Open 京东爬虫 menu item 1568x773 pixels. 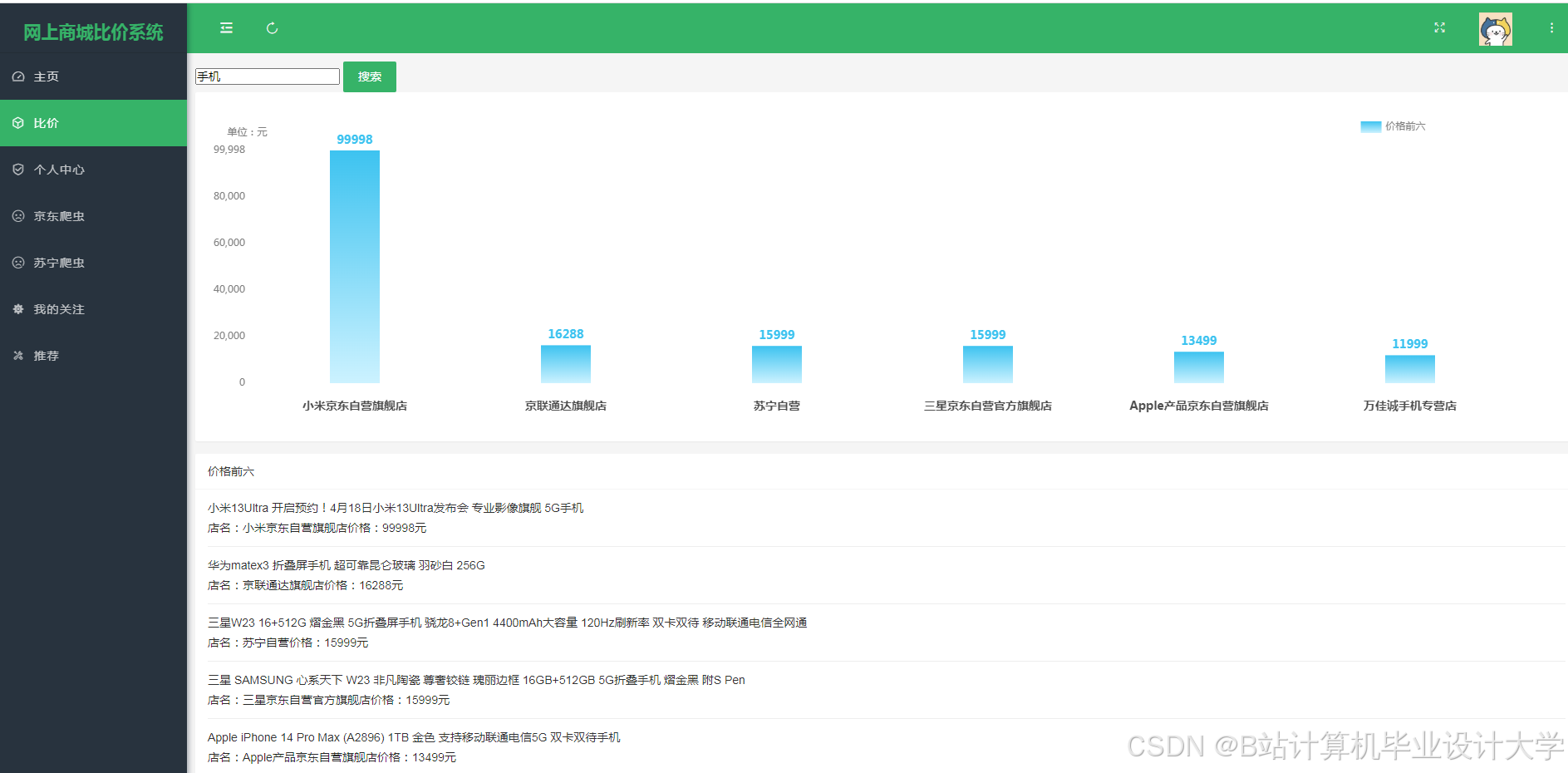click(x=93, y=216)
